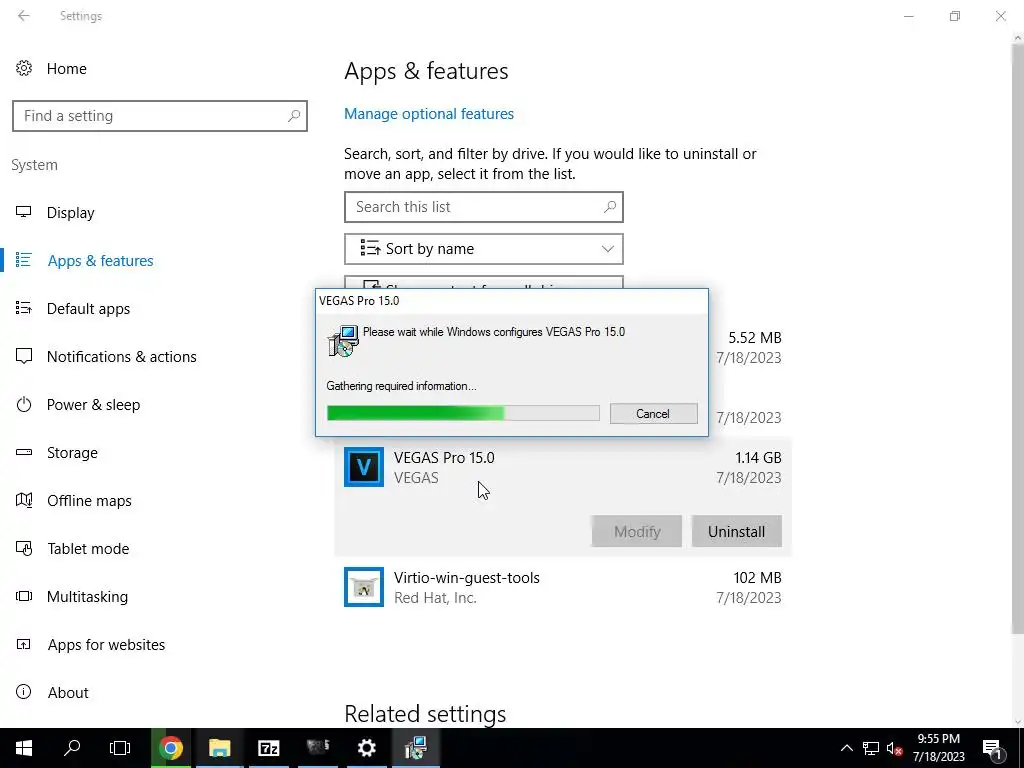Cancel the VEGAS Pro configuration dialog

click(x=653, y=413)
